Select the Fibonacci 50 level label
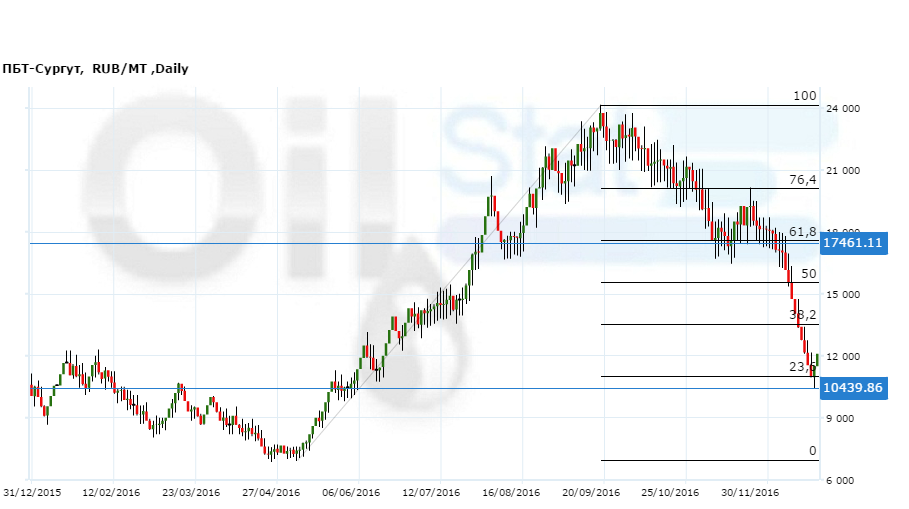This screenshot has width=909, height=509. 809,273
